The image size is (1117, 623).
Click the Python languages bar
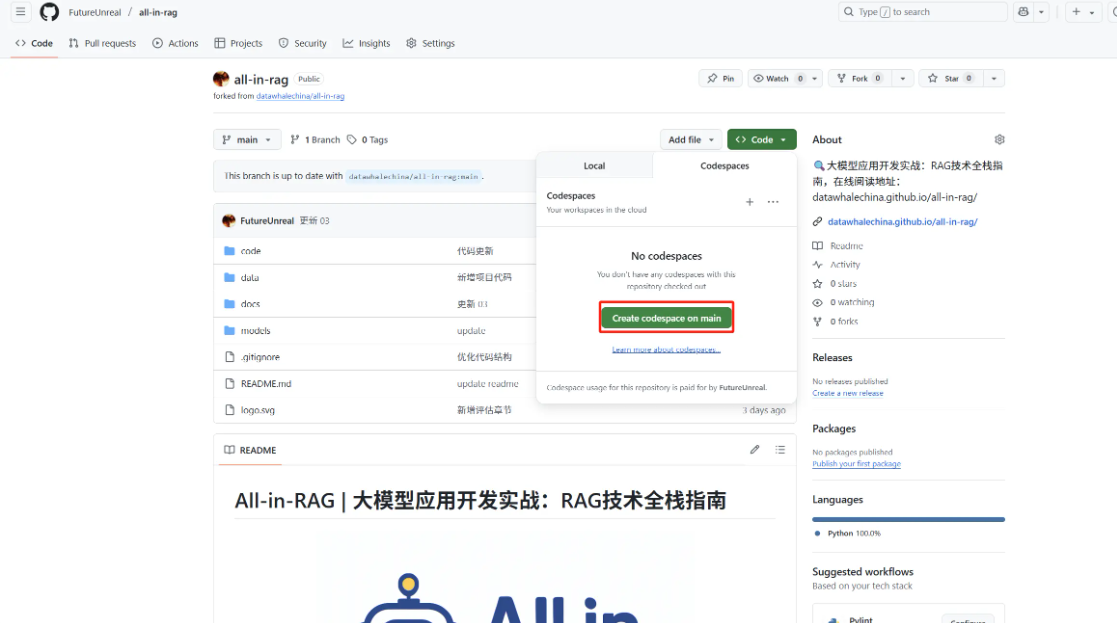pos(908,519)
